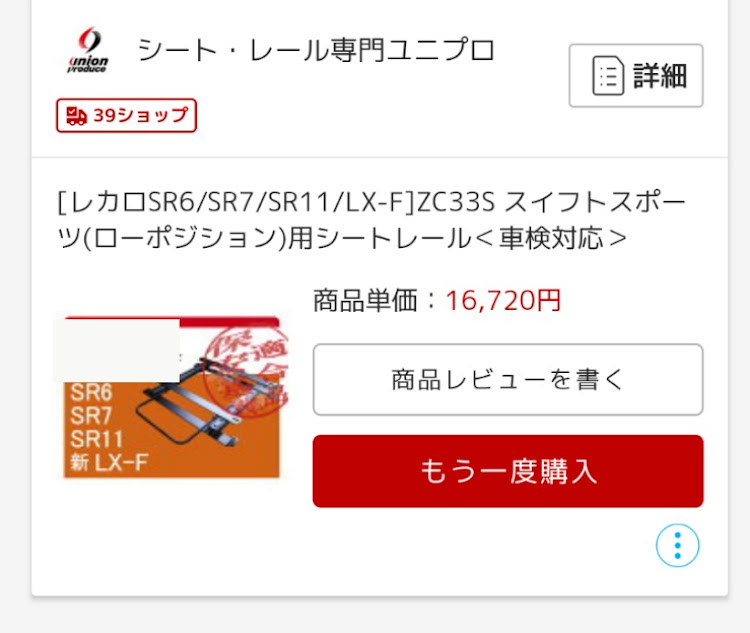Click the red inspection stamp seal on the product image
This screenshot has height=633, width=750.
(x=245, y=367)
